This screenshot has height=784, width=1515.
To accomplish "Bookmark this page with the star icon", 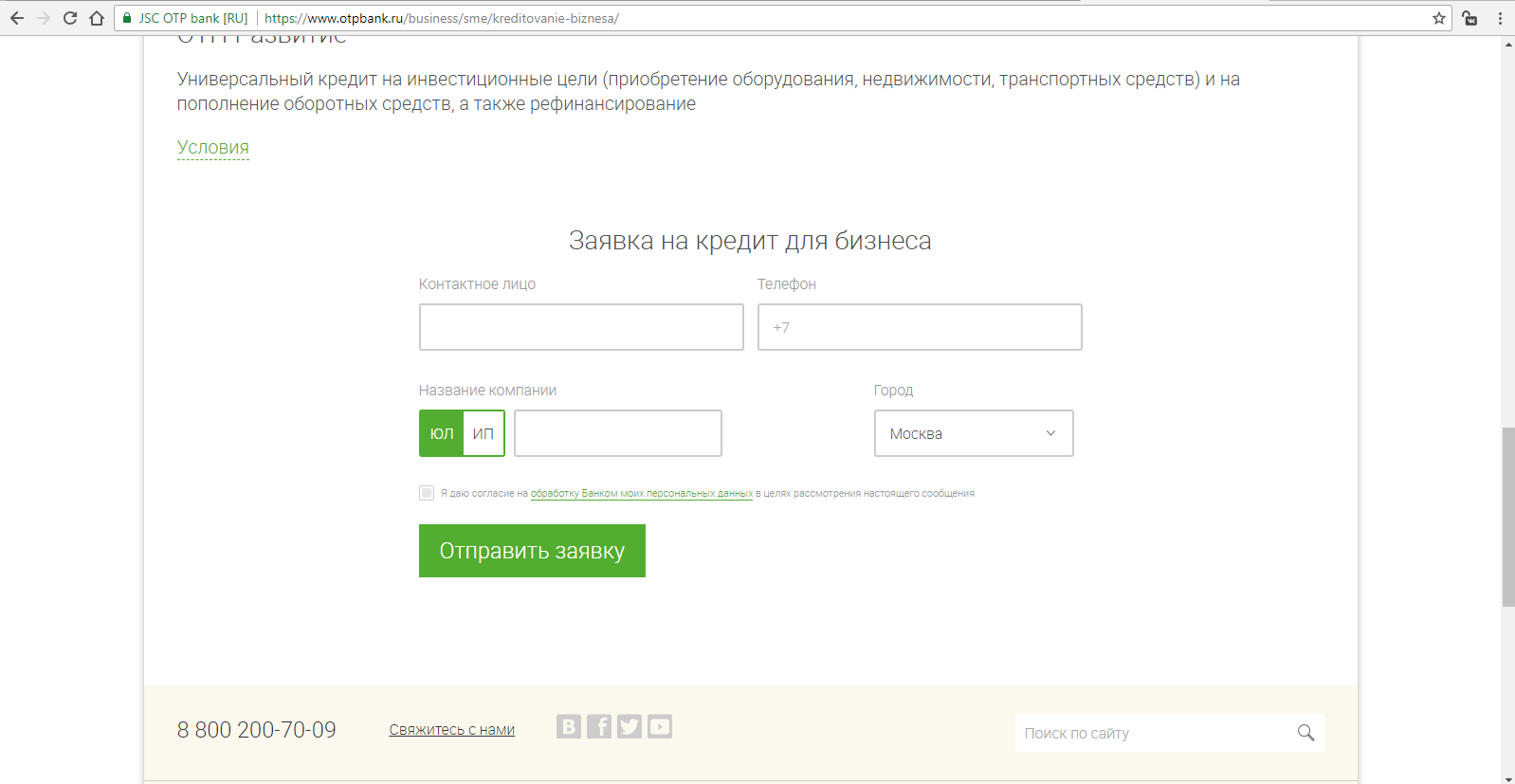I will [1438, 18].
